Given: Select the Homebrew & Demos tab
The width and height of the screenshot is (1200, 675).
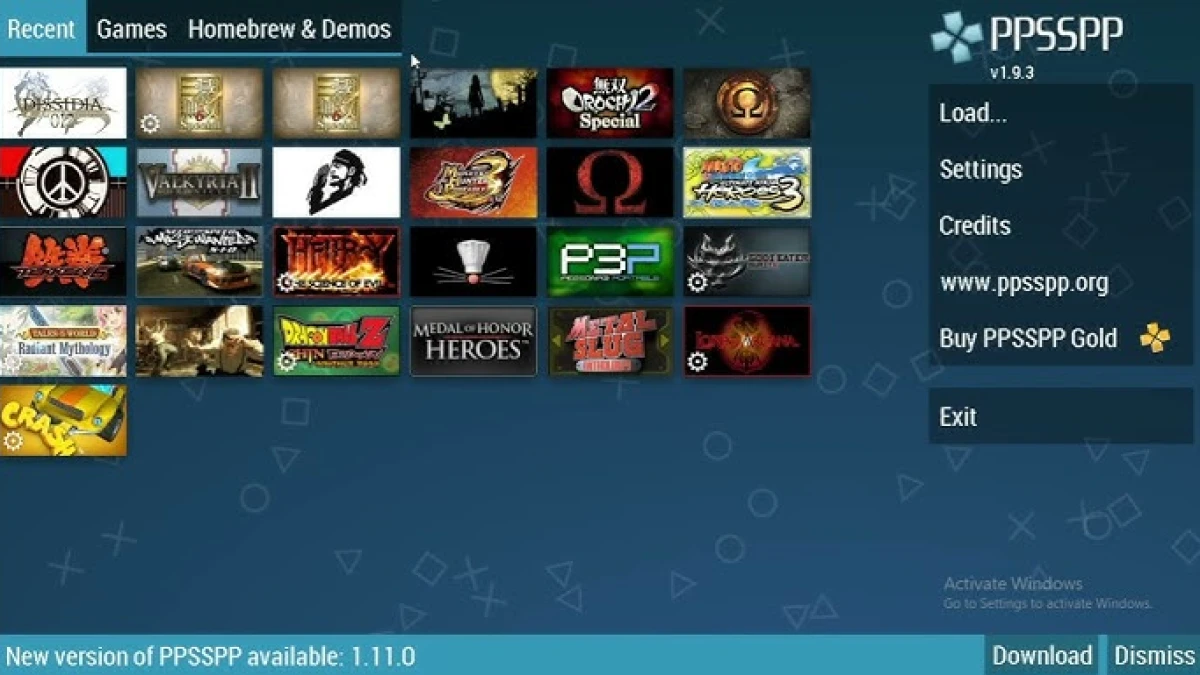Looking at the screenshot, I should [290, 28].
